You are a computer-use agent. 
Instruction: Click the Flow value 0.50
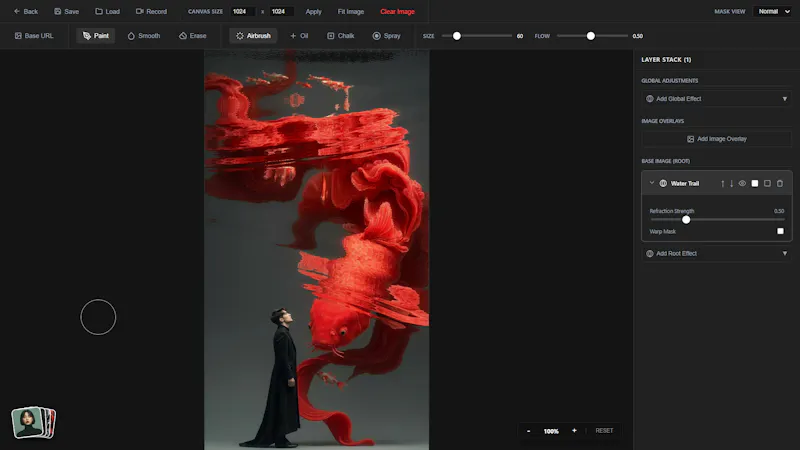coord(637,36)
